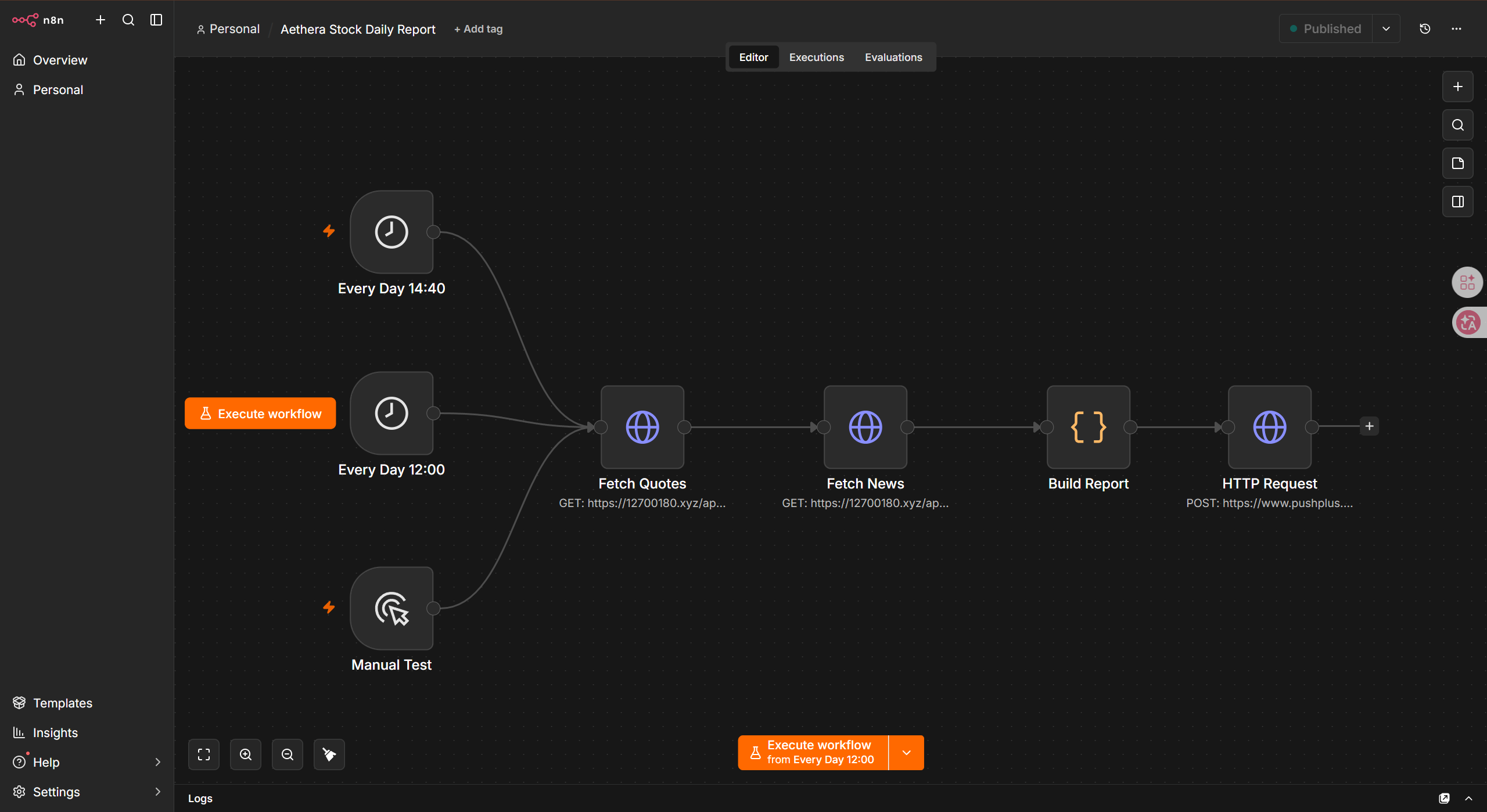The height and width of the screenshot is (812, 1487).
Task: Switch to the Editor tab
Action: coord(753,57)
